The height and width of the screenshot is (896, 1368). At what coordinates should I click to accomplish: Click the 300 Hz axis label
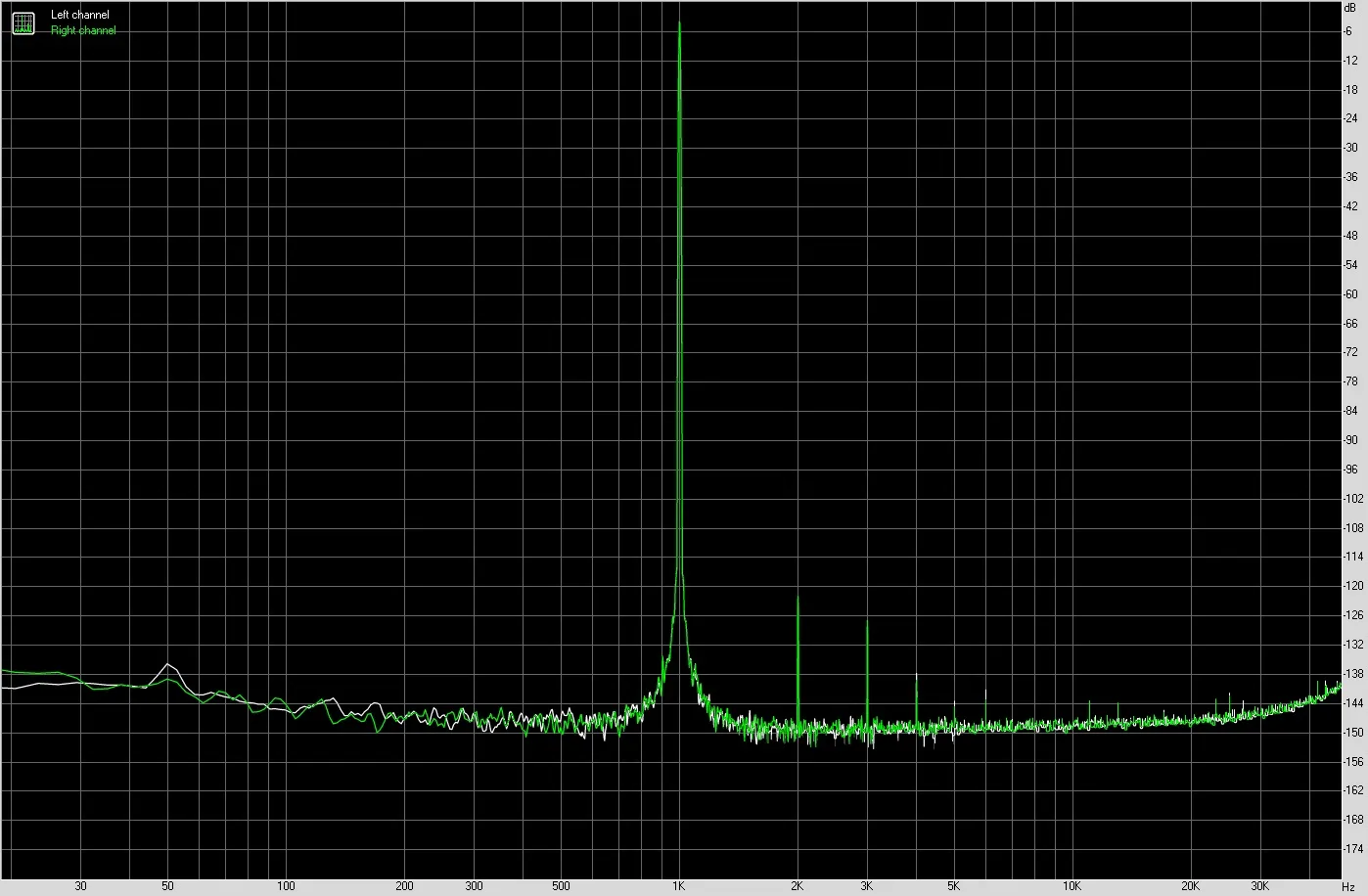(474, 886)
